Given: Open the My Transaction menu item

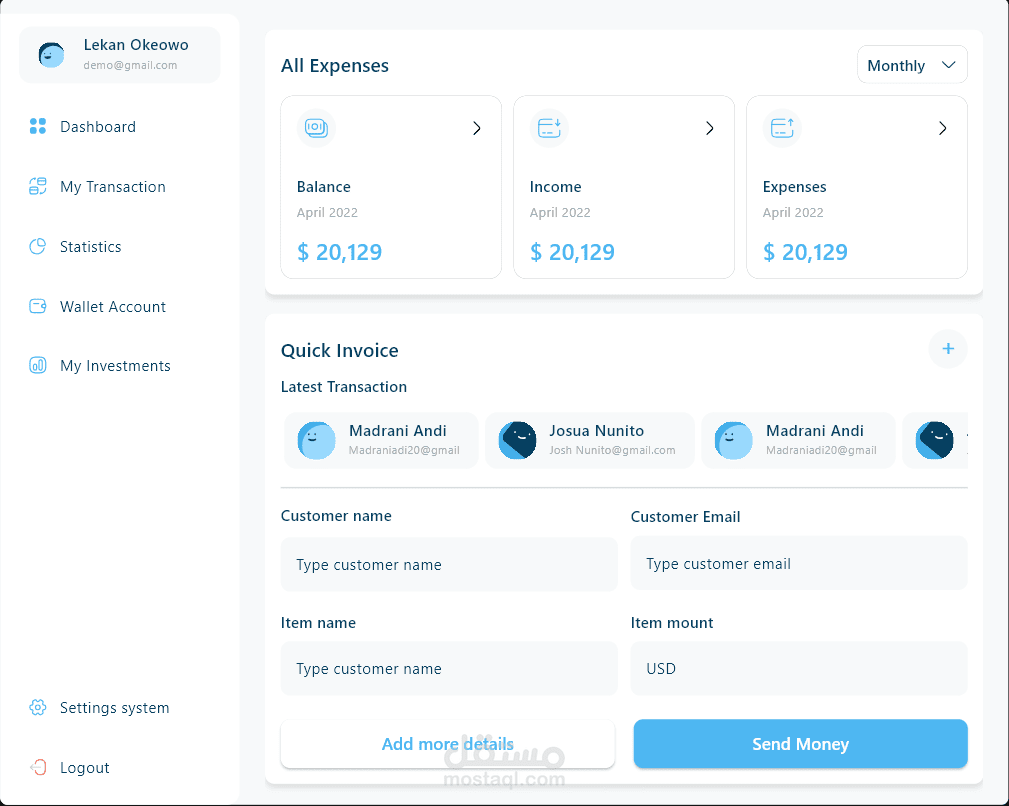Looking at the screenshot, I should (113, 187).
